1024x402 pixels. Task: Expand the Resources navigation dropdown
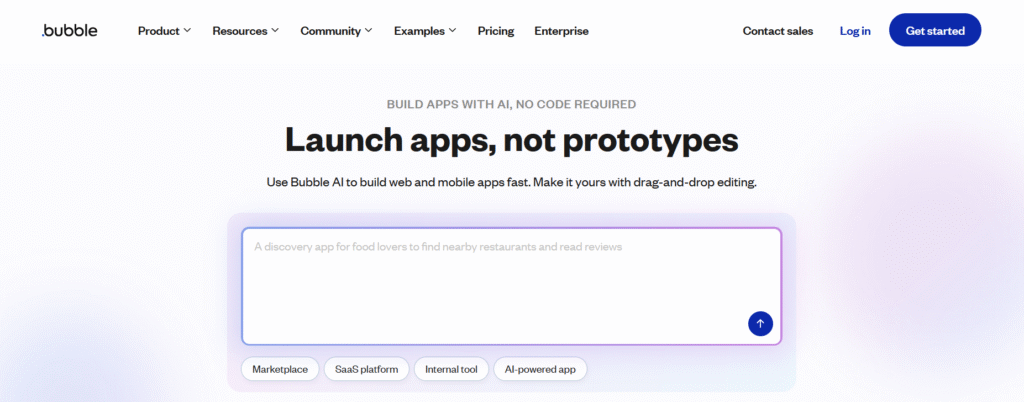click(x=245, y=31)
